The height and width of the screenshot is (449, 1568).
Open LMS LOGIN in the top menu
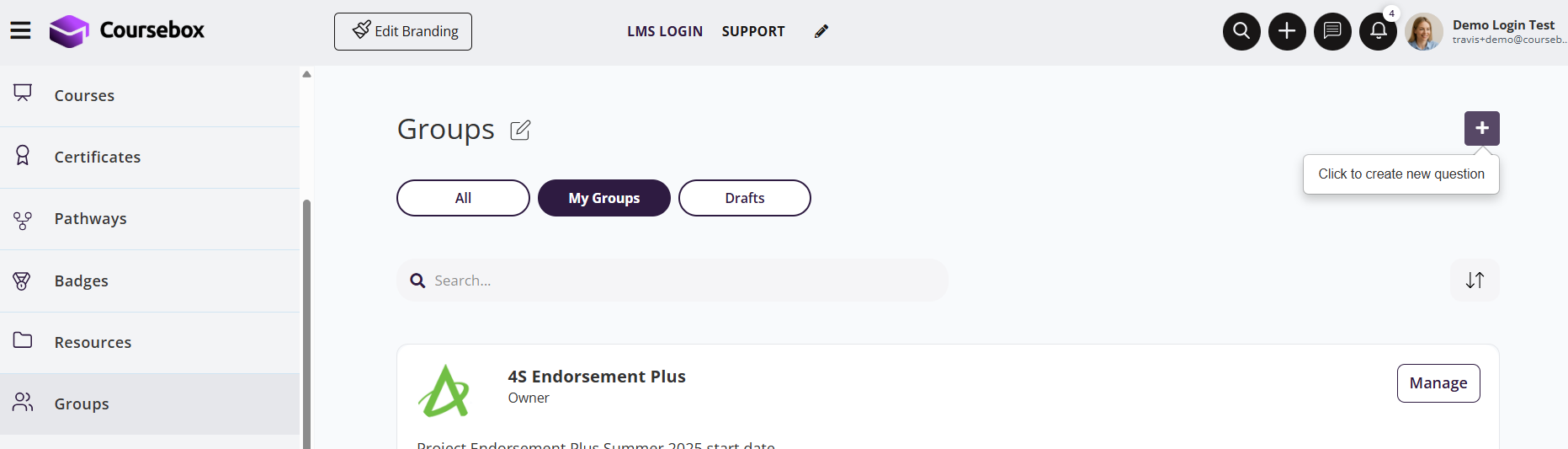click(x=665, y=31)
